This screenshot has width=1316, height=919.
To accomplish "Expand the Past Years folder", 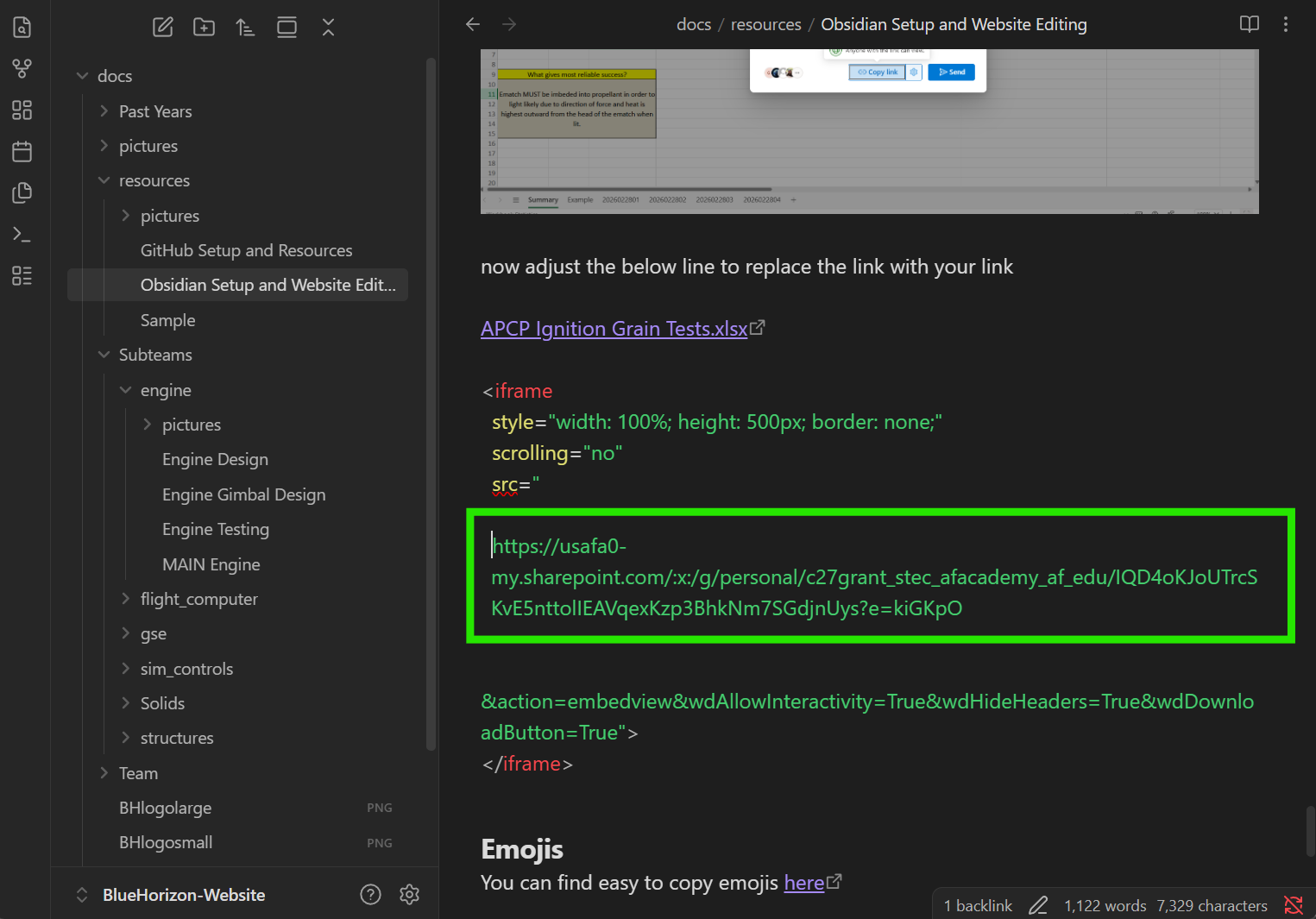I will [155, 111].
